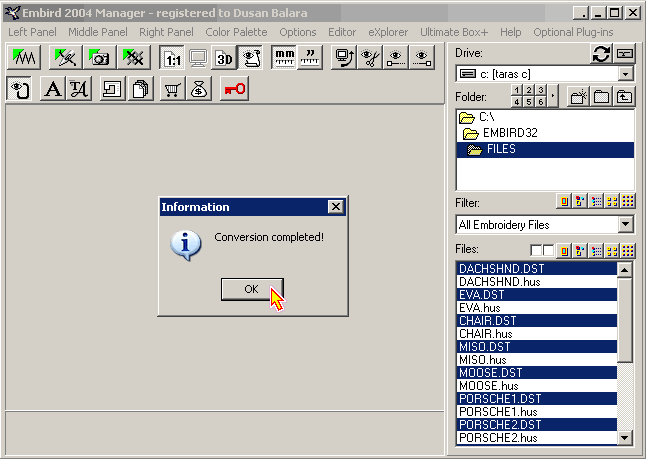The width and height of the screenshot is (646, 459).
Task: Expand the favorite folder numbers arrow
Action: click(x=553, y=97)
